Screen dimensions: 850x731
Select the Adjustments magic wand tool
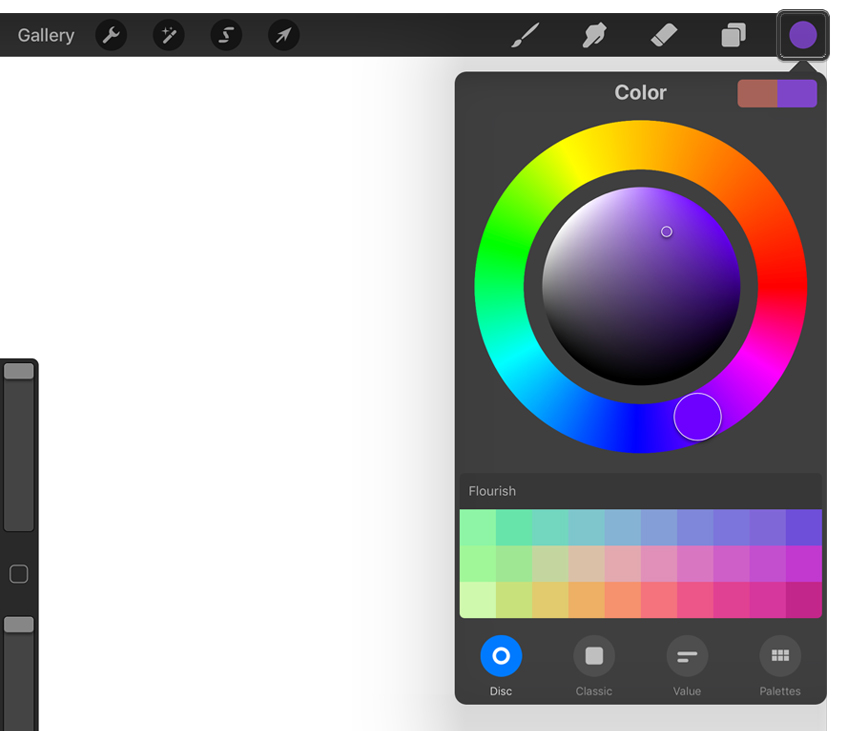(167, 35)
